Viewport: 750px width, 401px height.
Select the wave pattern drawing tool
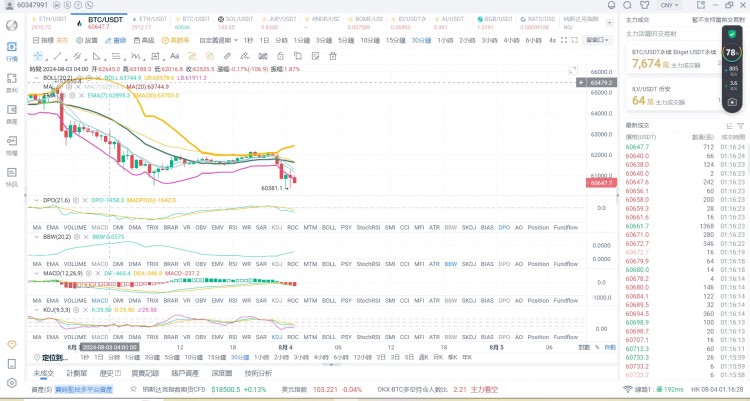point(135,56)
